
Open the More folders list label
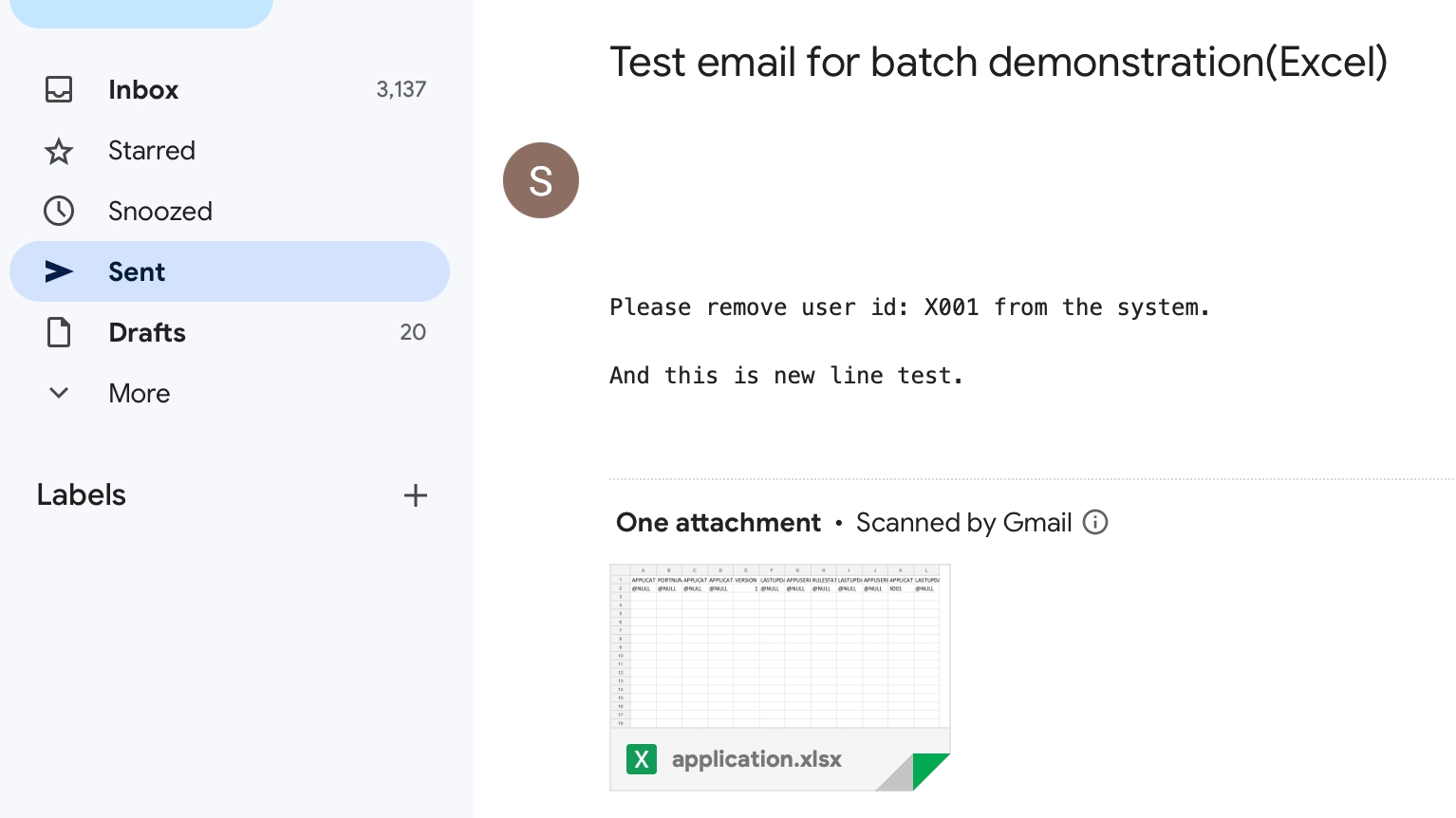tap(140, 393)
